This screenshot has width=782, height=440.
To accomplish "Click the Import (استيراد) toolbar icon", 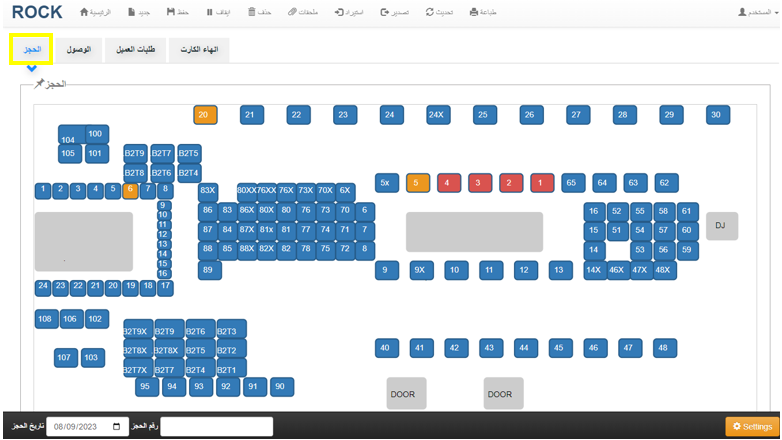I will [x=340, y=12].
